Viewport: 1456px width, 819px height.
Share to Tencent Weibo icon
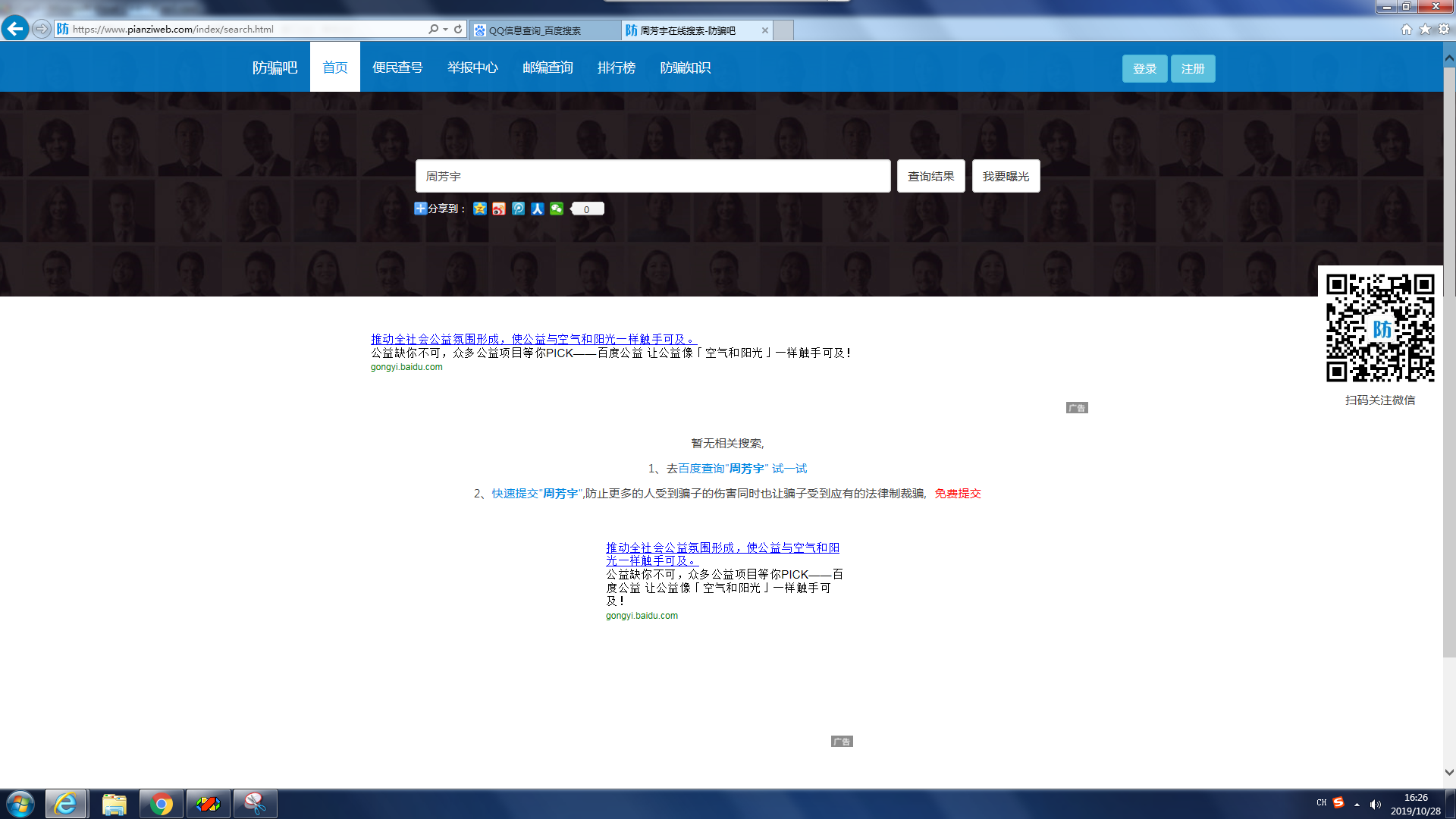click(x=518, y=209)
